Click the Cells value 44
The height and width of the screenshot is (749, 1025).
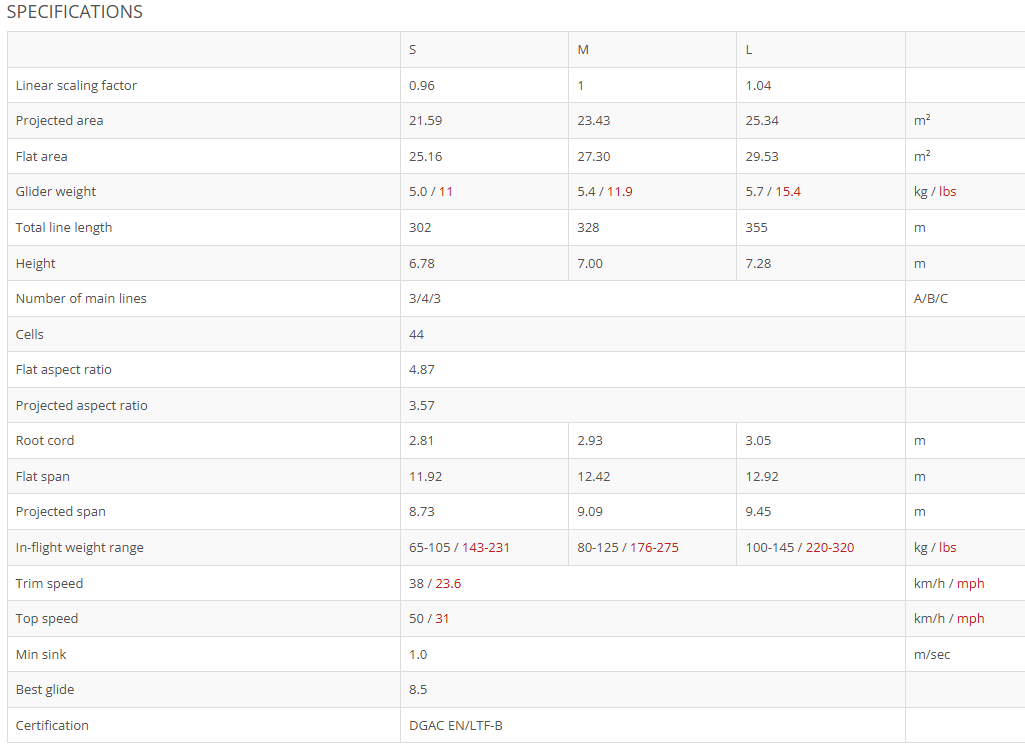click(416, 335)
